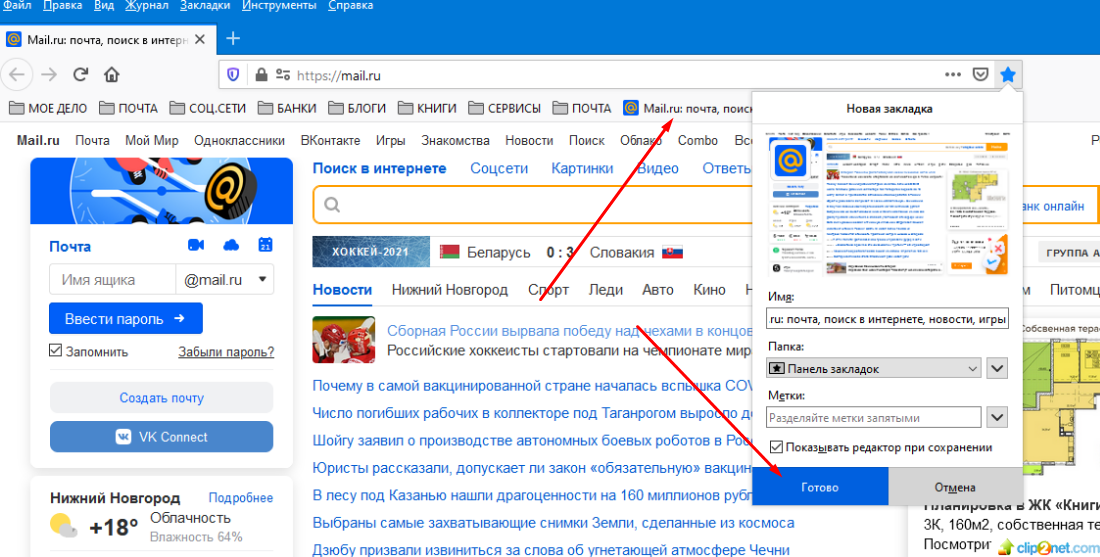This screenshot has height=557, width=1100.
Task: Open the МОЕ ДЕЛО bookmarks folder
Action: tap(48, 108)
